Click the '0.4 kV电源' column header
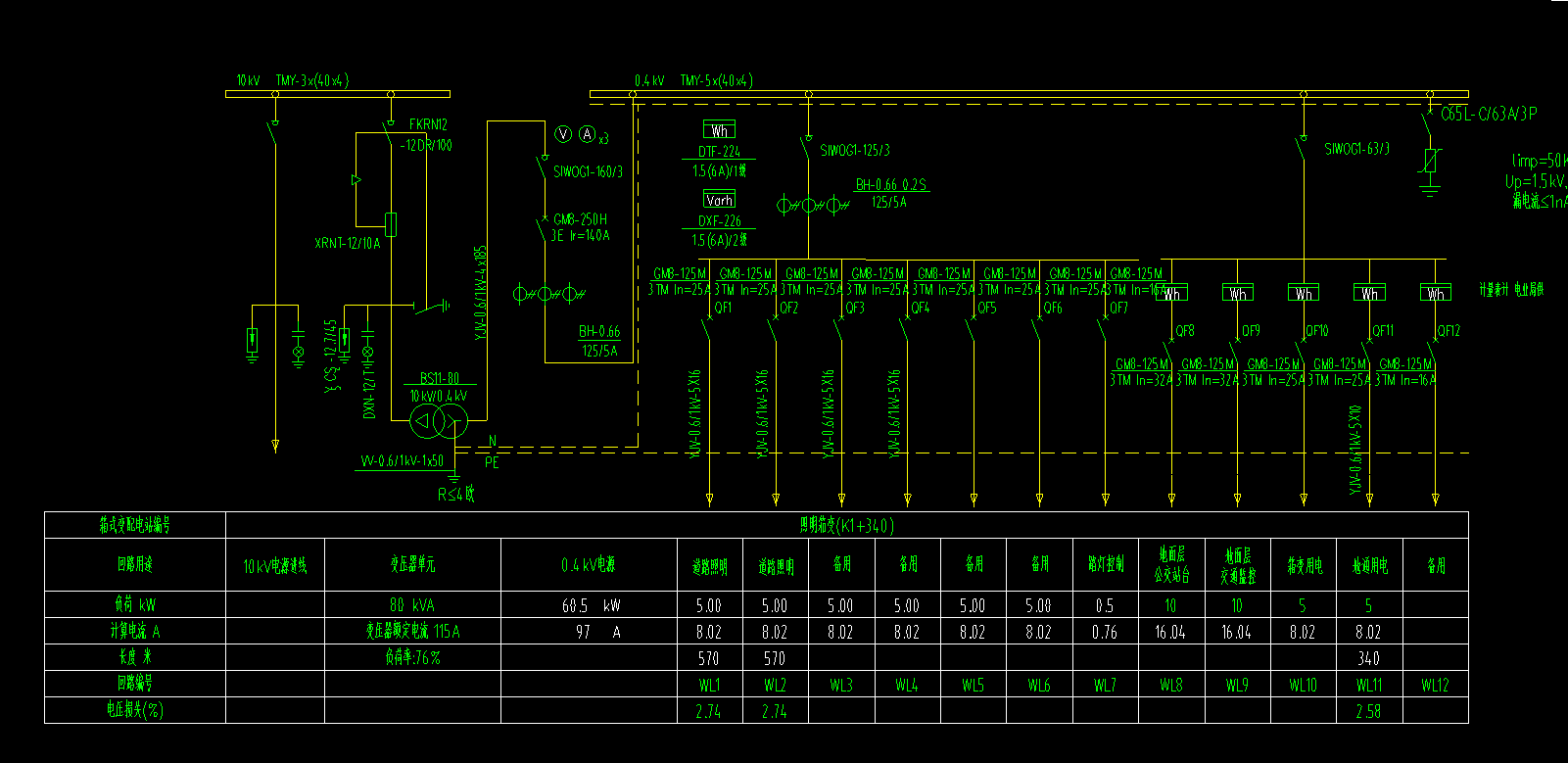The width and height of the screenshot is (1568, 763). click(x=589, y=565)
